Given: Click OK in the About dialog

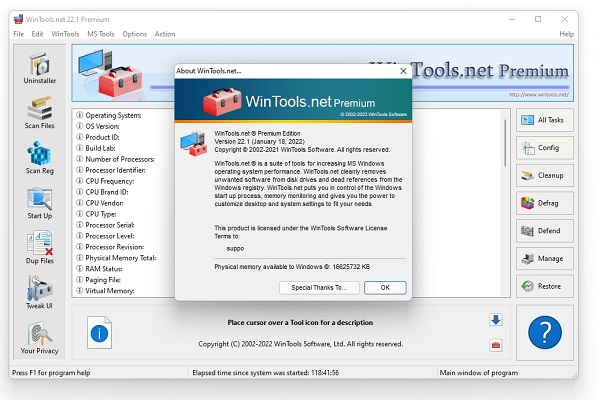Looking at the screenshot, I should [385, 287].
